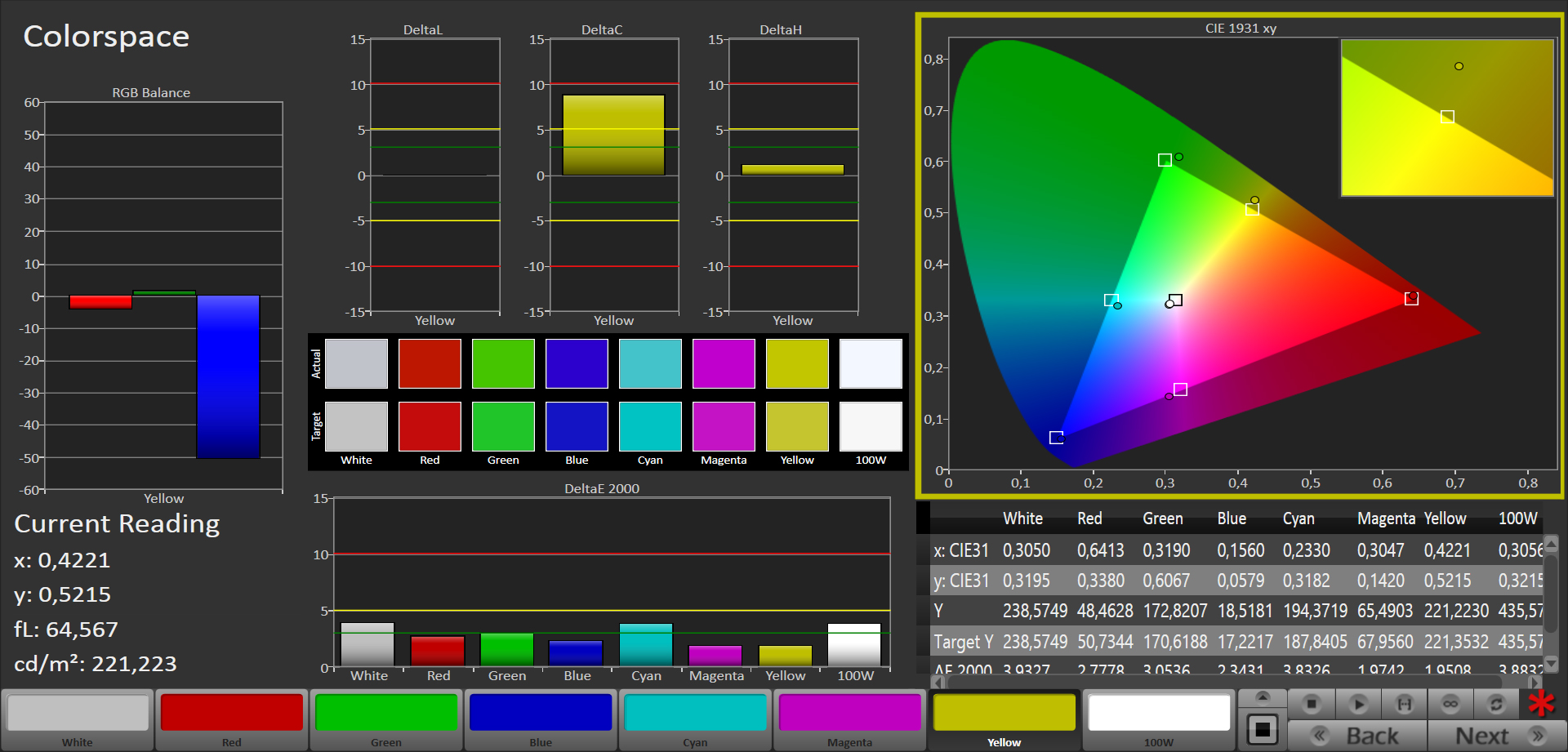Click the 'CIE 1931 xy' chart title

coord(1241,29)
